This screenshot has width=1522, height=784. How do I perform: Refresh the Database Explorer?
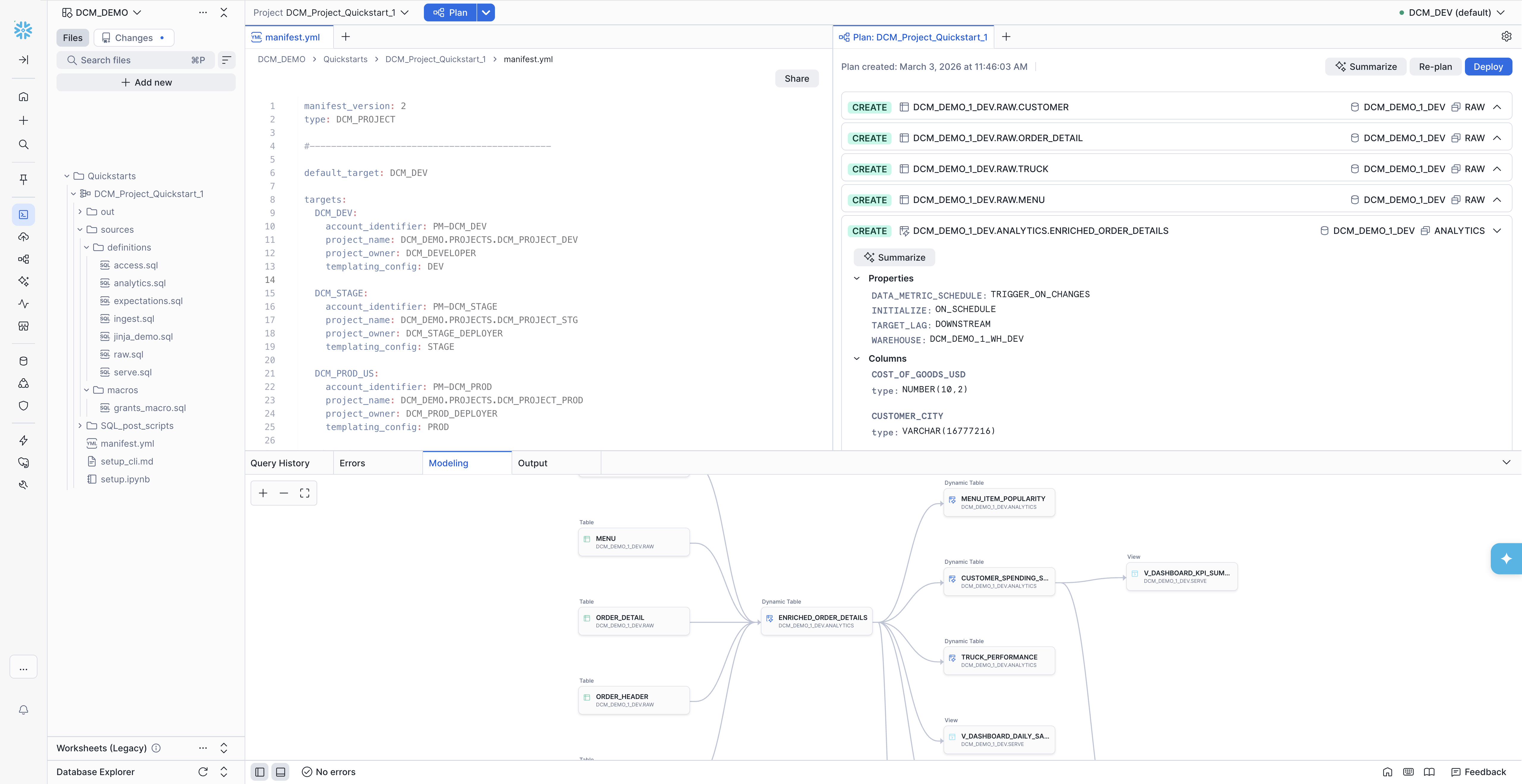(x=203, y=772)
